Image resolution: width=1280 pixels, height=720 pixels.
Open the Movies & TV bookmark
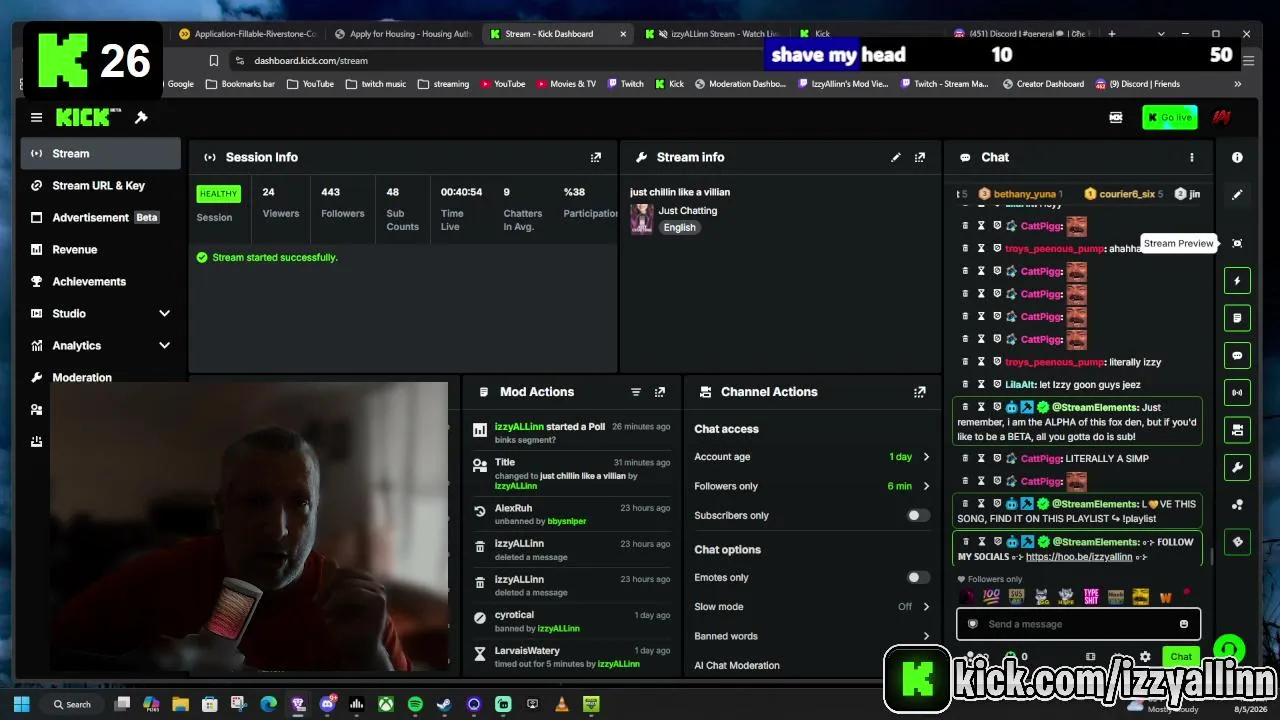pyautogui.click(x=566, y=84)
